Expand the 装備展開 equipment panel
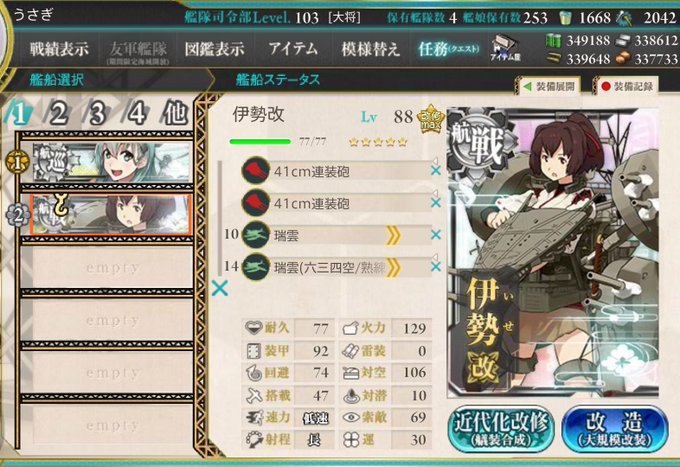Image resolution: width=680 pixels, height=467 pixels. 549,86
